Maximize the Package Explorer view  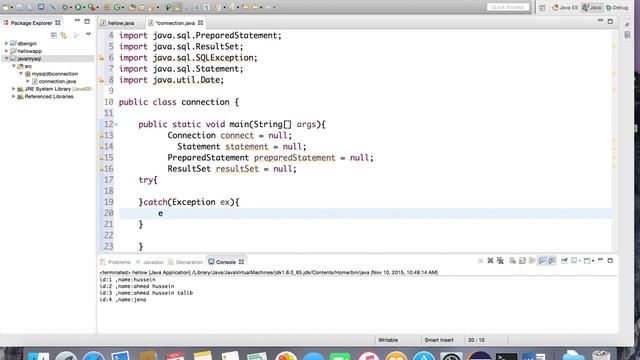tap(87, 21)
